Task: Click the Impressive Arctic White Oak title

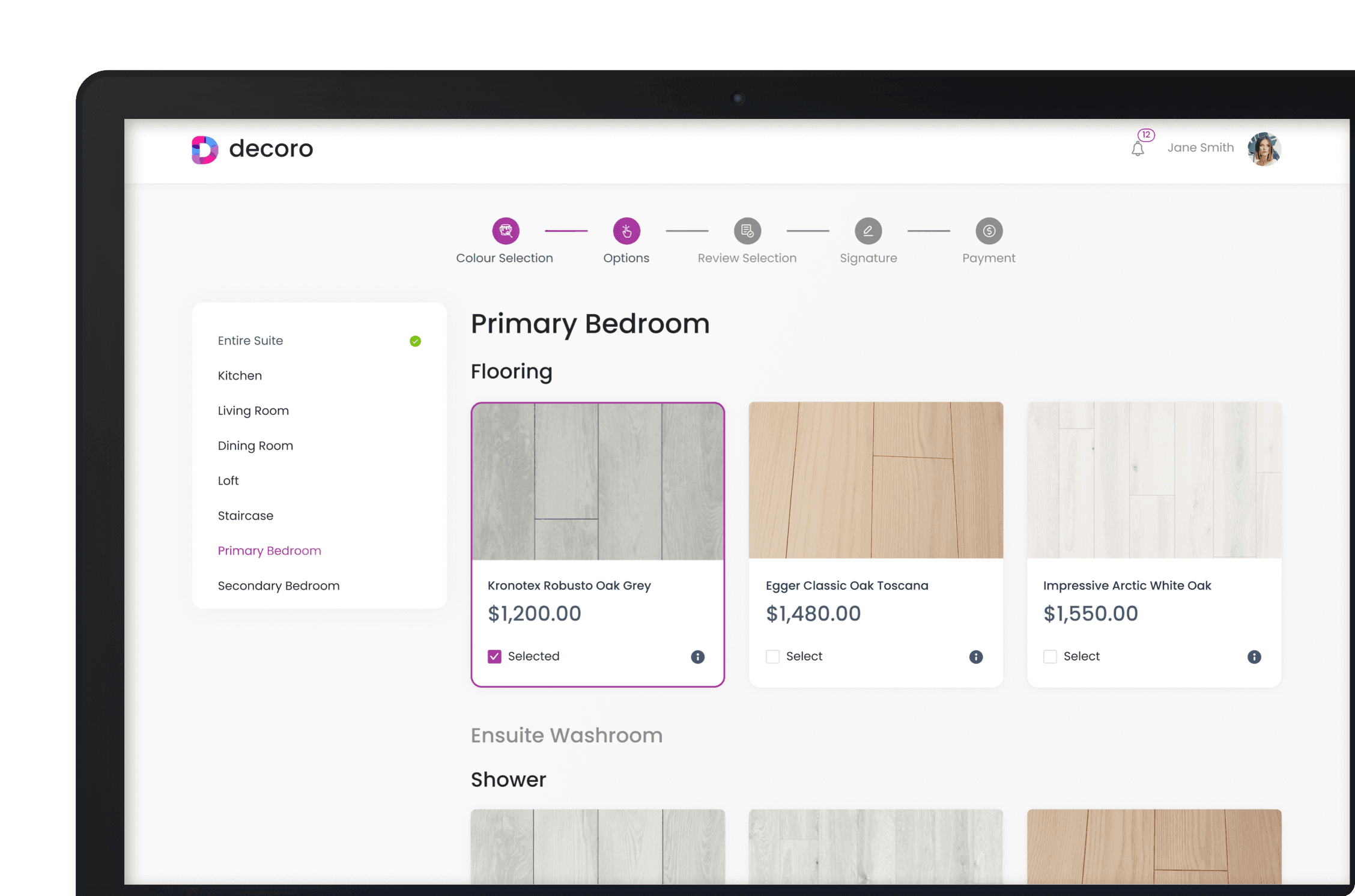Action: click(1127, 586)
